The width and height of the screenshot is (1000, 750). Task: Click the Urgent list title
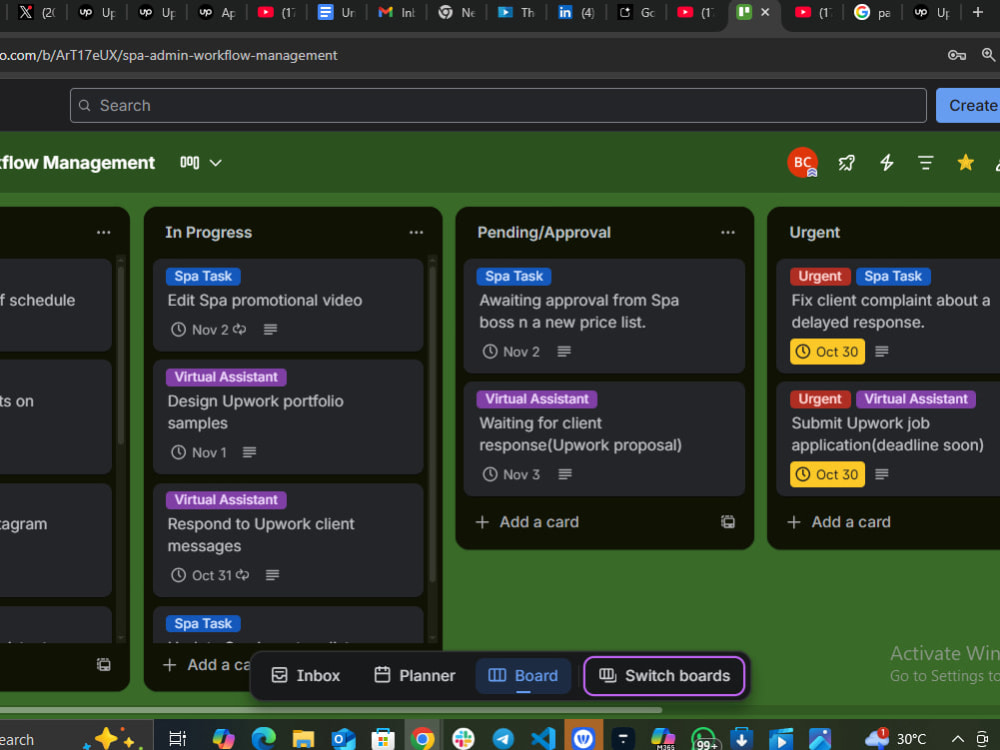coord(814,233)
